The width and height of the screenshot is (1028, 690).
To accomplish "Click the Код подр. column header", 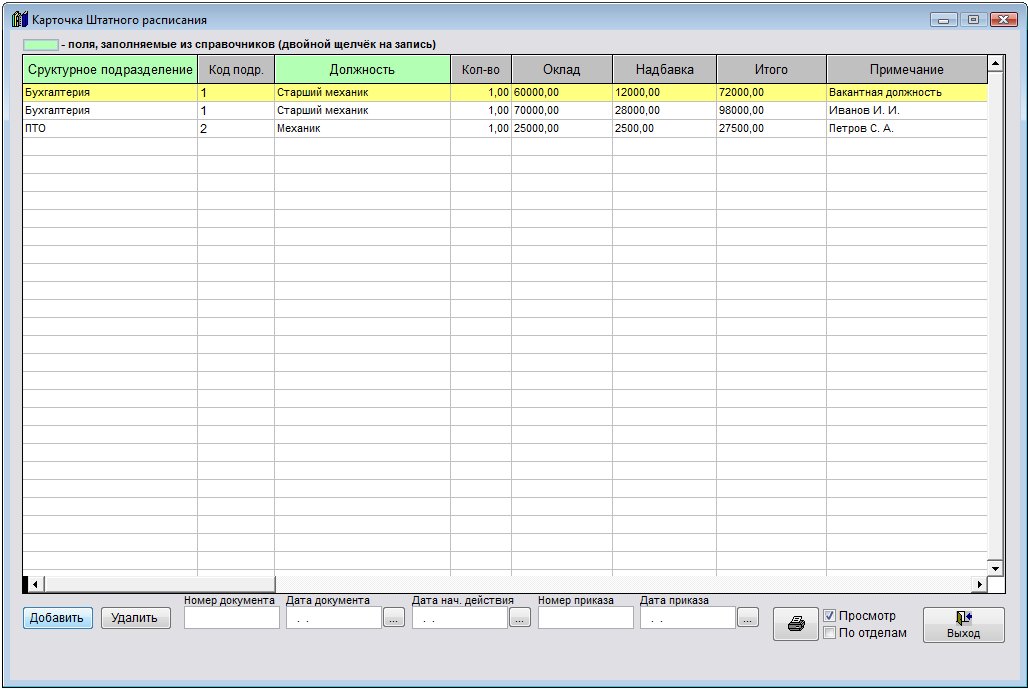I will point(236,70).
